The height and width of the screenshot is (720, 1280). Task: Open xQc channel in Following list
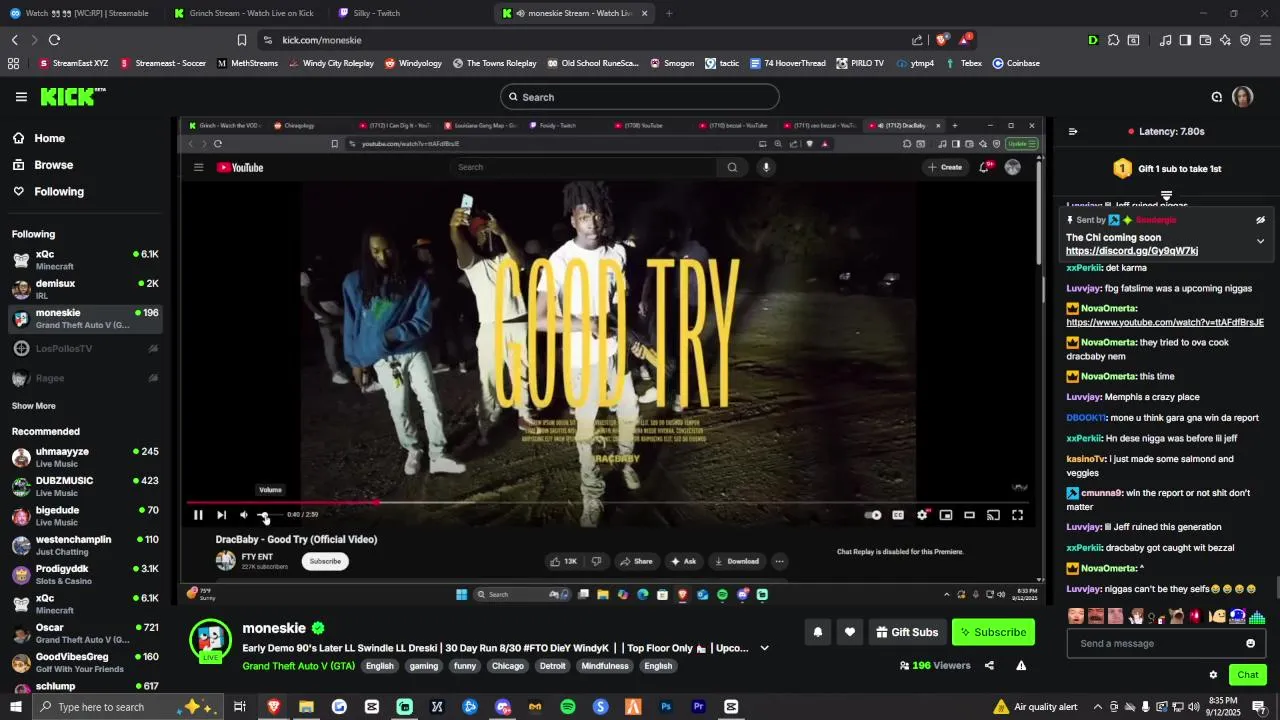point(85,260)
